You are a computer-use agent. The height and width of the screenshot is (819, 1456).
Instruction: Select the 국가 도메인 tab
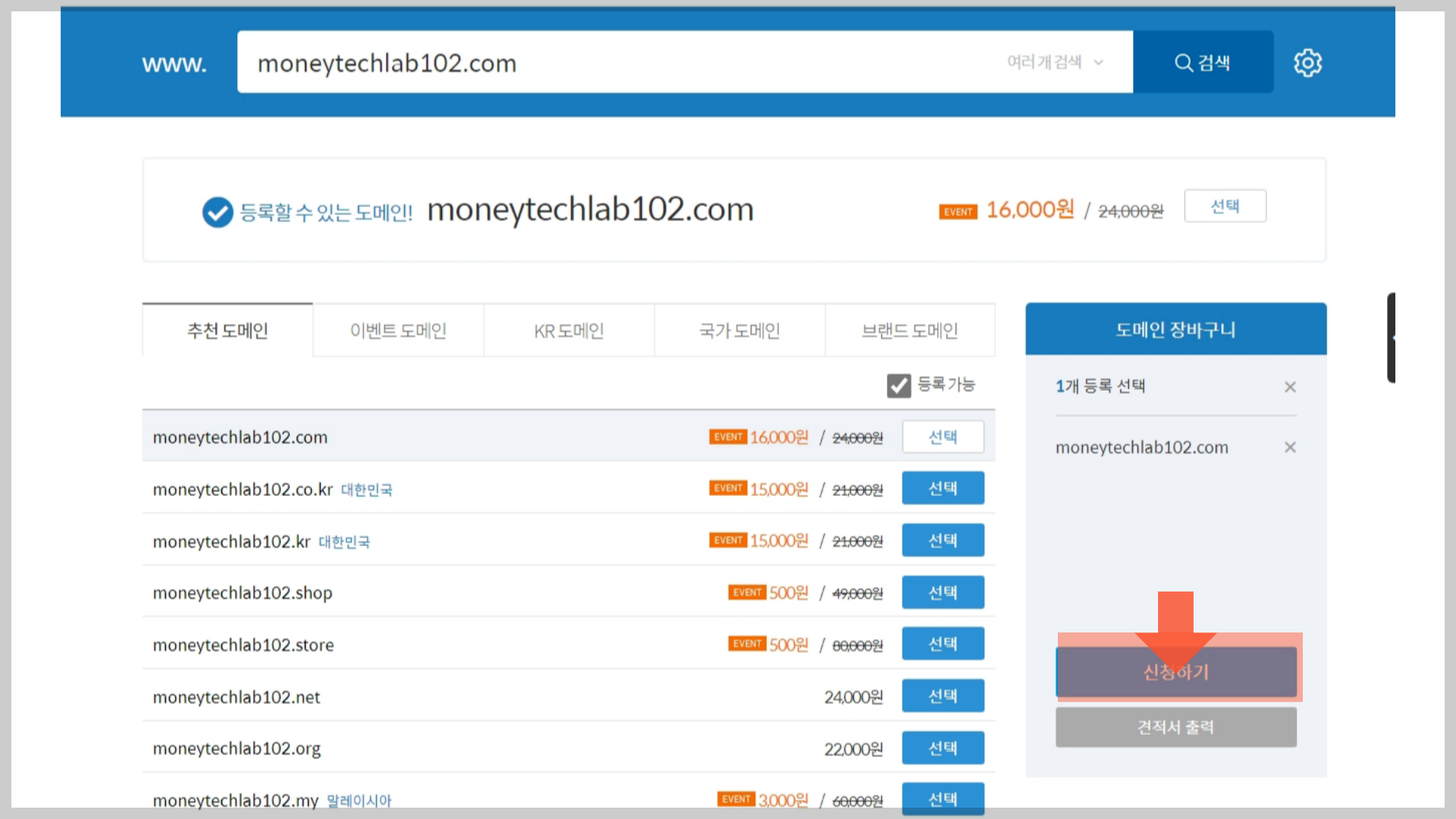(739, 331)
